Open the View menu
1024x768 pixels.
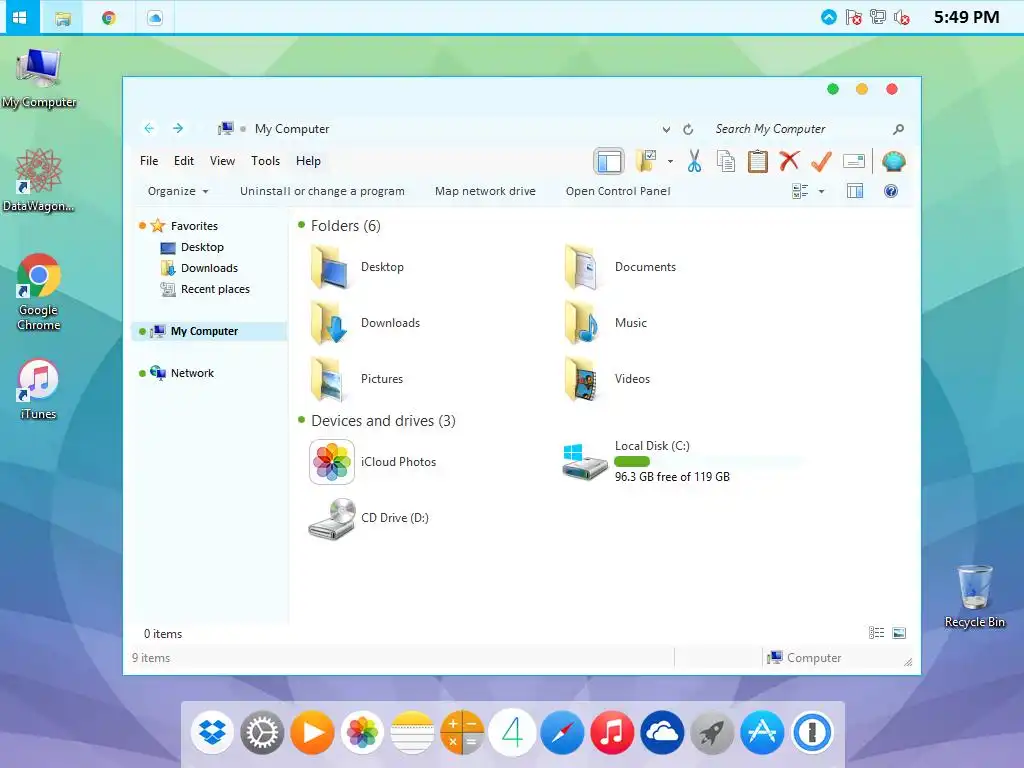[222, 161]
